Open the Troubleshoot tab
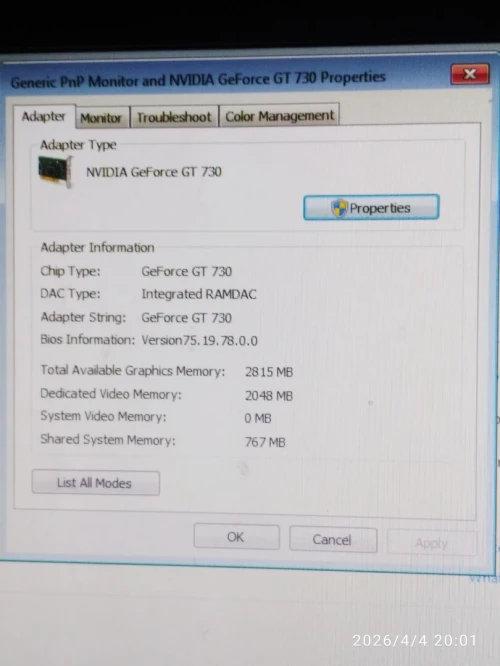 tap(174, 117)
